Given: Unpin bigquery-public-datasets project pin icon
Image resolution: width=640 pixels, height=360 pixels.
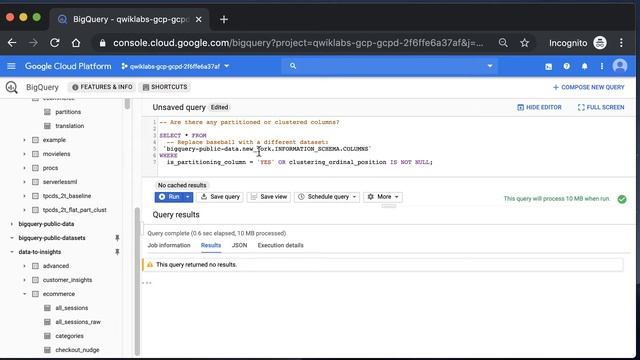Looking at the screenshot, I should [x=117, y=238].
